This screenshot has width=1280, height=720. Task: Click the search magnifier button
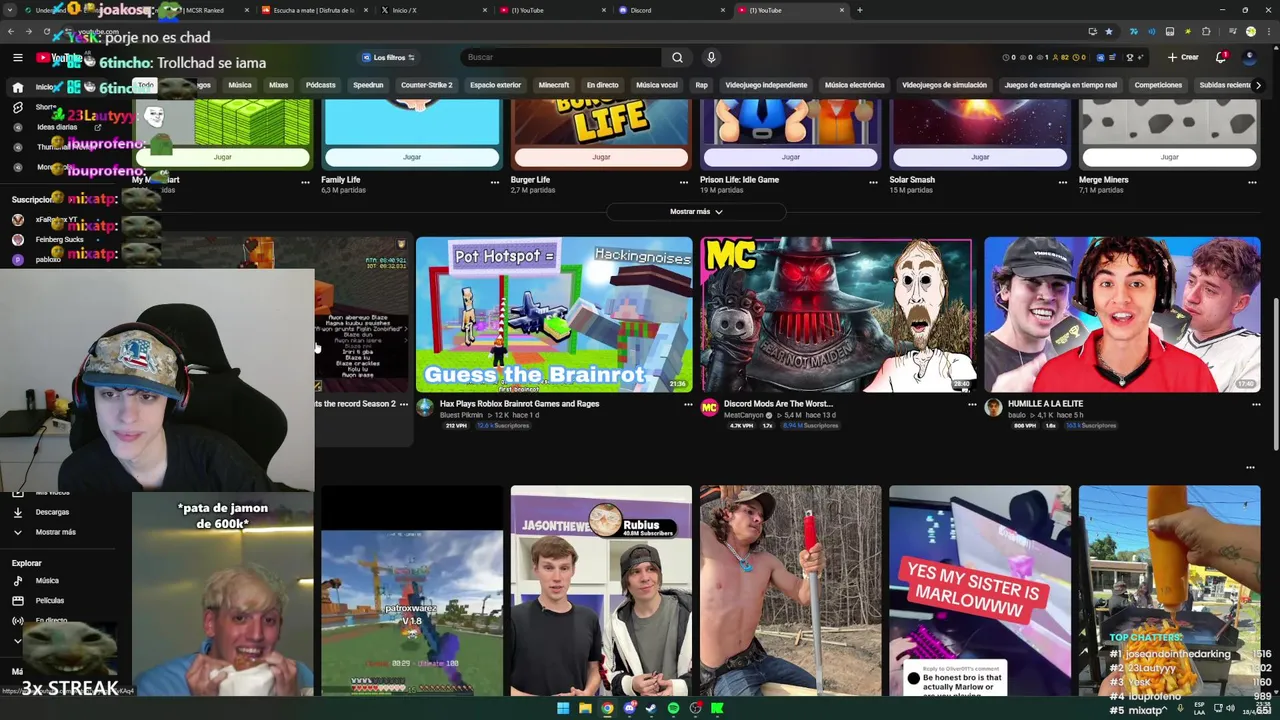click(677, 57)
